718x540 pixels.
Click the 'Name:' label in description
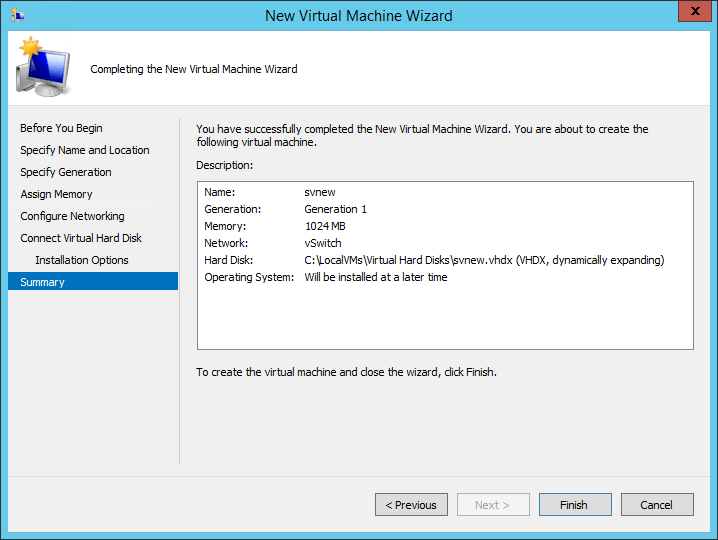point(219,192)
